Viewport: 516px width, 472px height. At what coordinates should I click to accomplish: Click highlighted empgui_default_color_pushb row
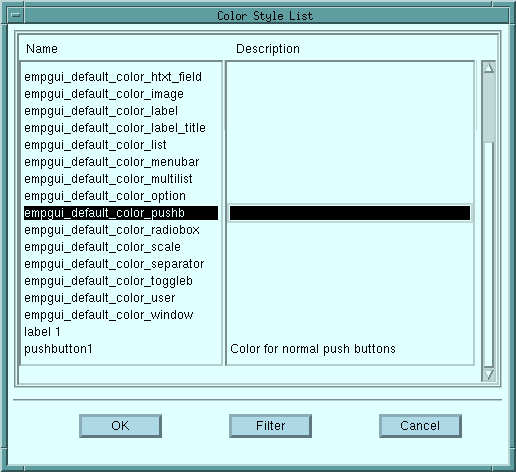[x=121, y=213]
